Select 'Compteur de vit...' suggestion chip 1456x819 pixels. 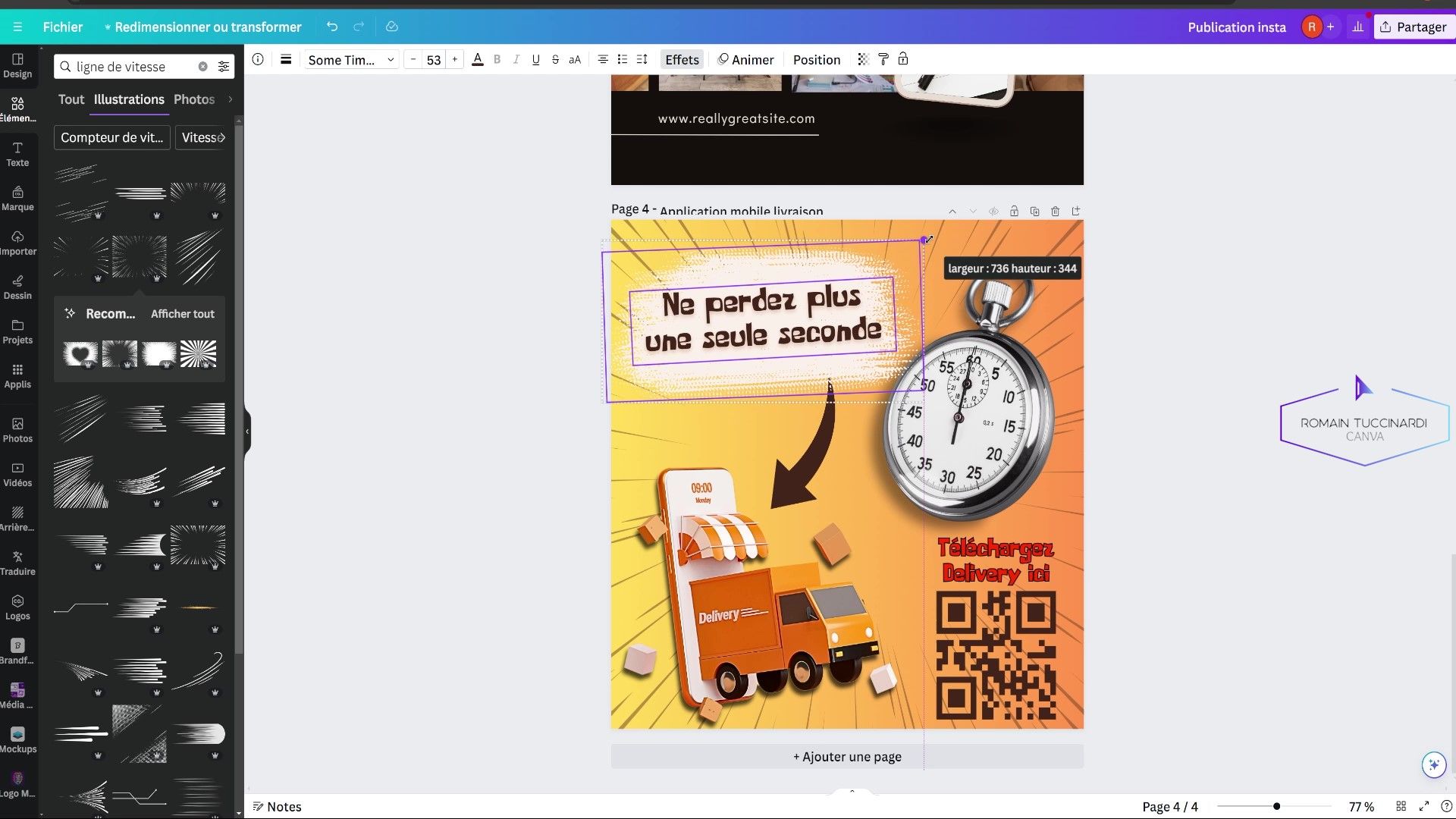pyautogui.click(x=112, y=137)
